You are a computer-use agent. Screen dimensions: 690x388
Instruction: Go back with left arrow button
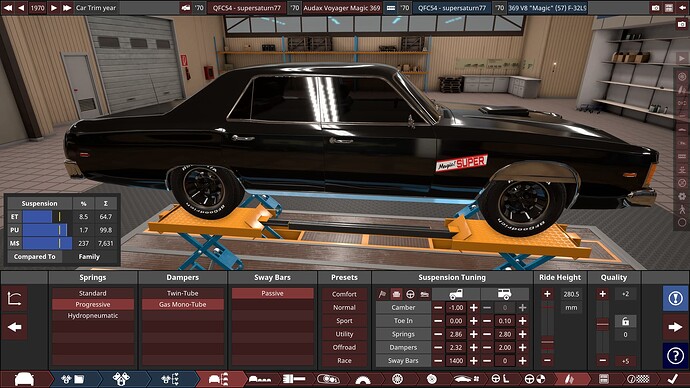coord(15,327)
